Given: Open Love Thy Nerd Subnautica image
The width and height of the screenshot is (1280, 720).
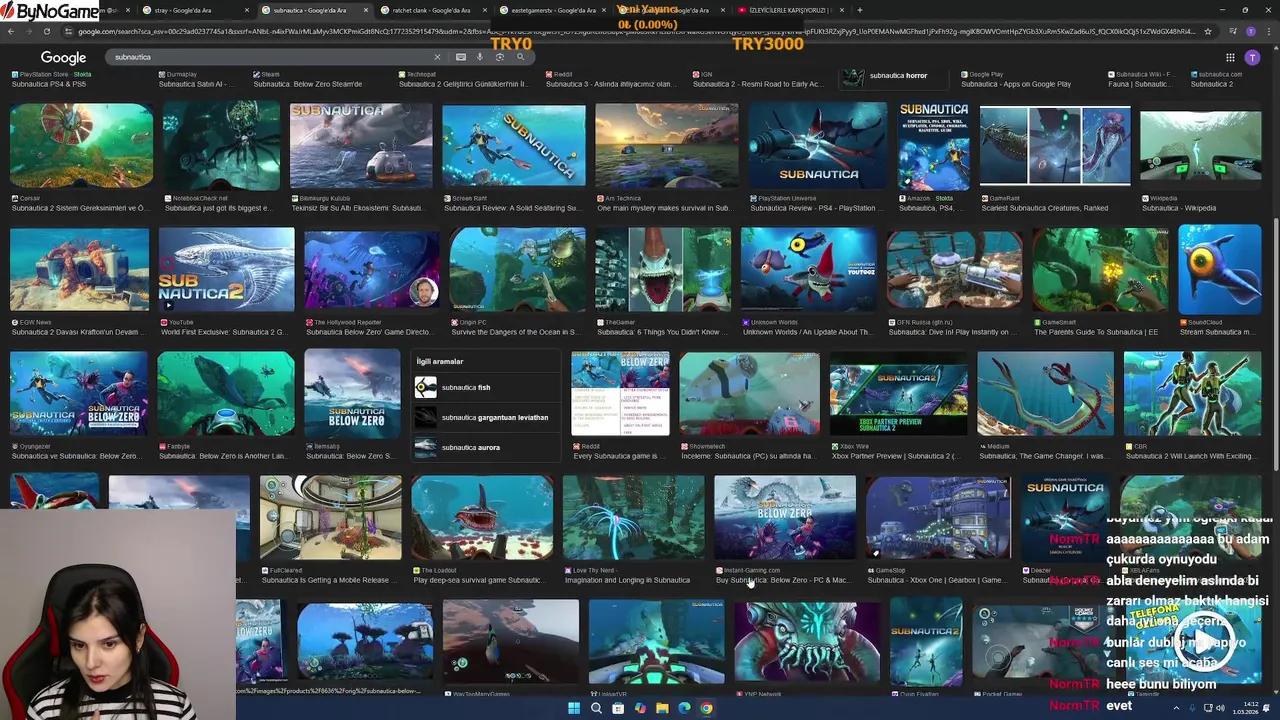Looking at the screenshot, I should click(633, 517).
